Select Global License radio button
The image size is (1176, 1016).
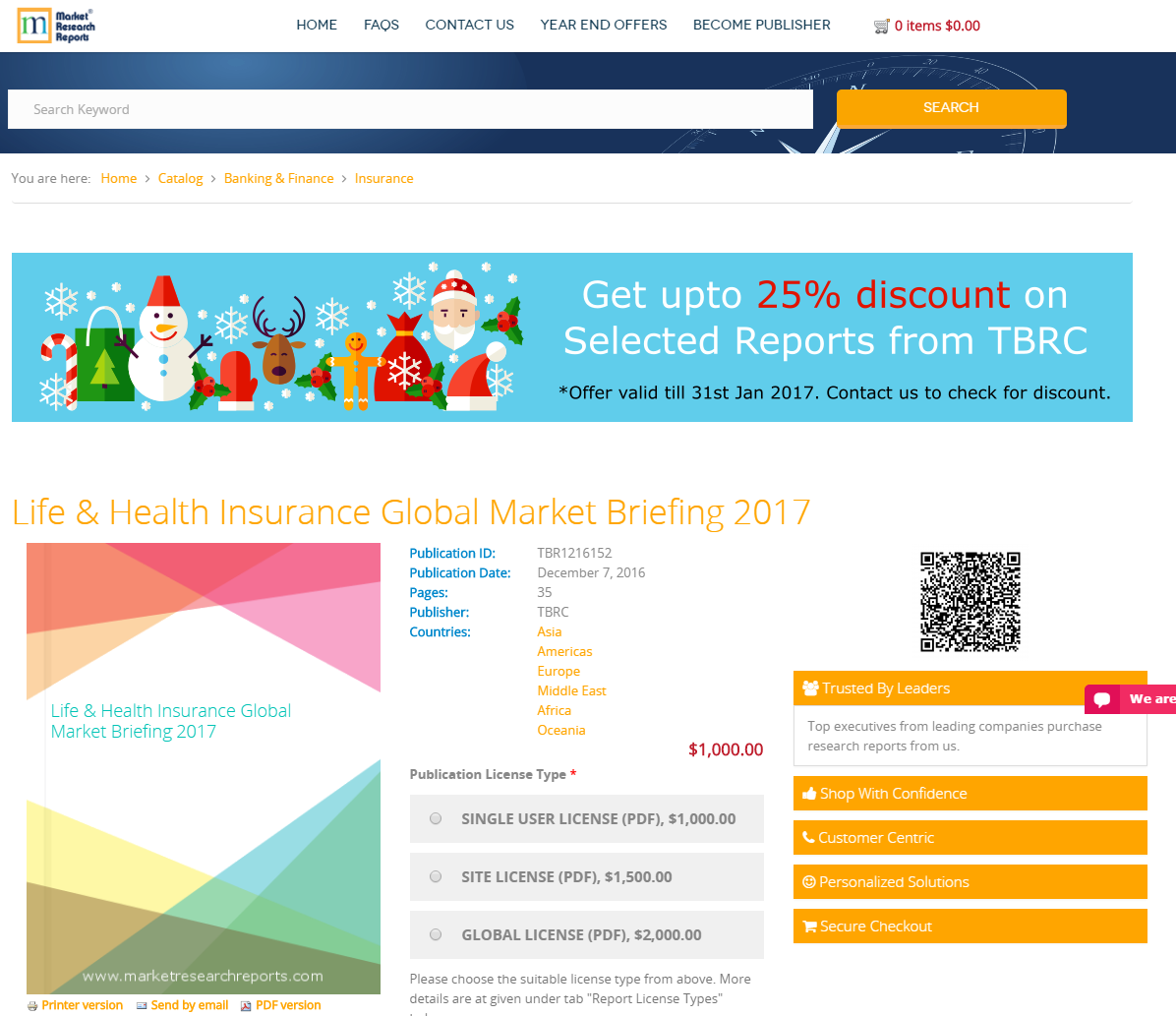(435, 935)
